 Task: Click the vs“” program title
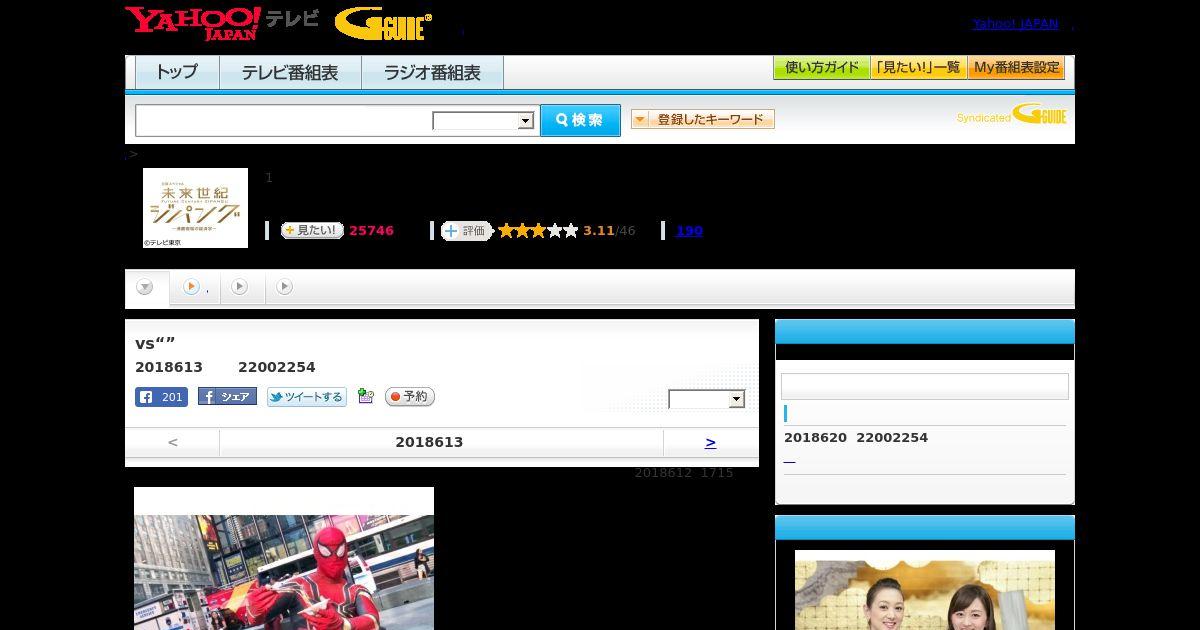156,343
